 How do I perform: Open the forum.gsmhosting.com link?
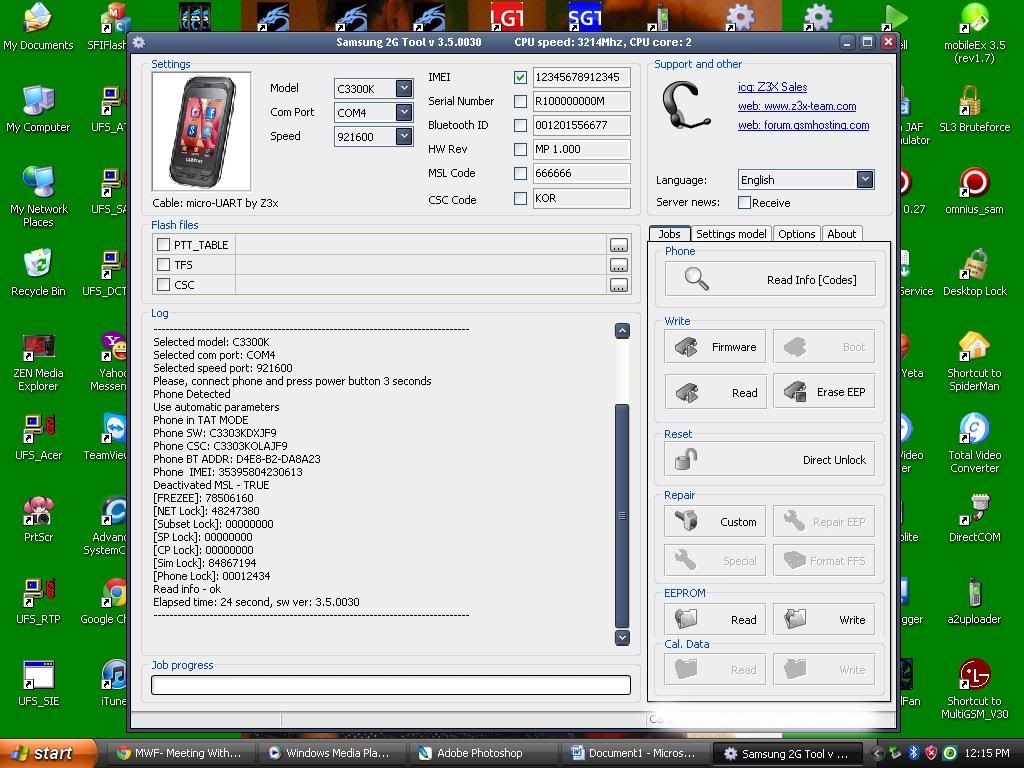pyautogui.click(x=803, y=125)
